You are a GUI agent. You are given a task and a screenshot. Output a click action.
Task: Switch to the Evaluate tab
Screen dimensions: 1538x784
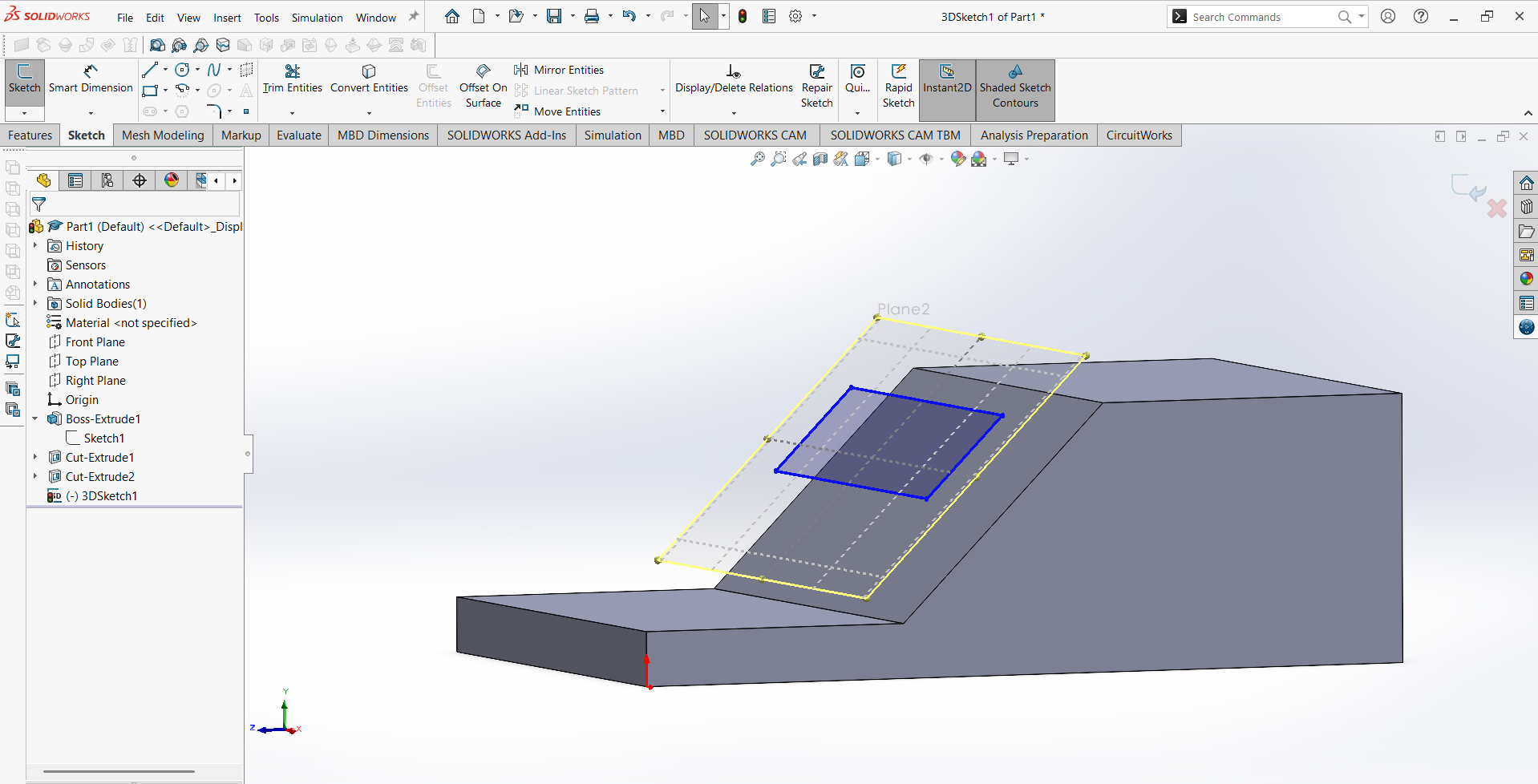coord(298,135)
